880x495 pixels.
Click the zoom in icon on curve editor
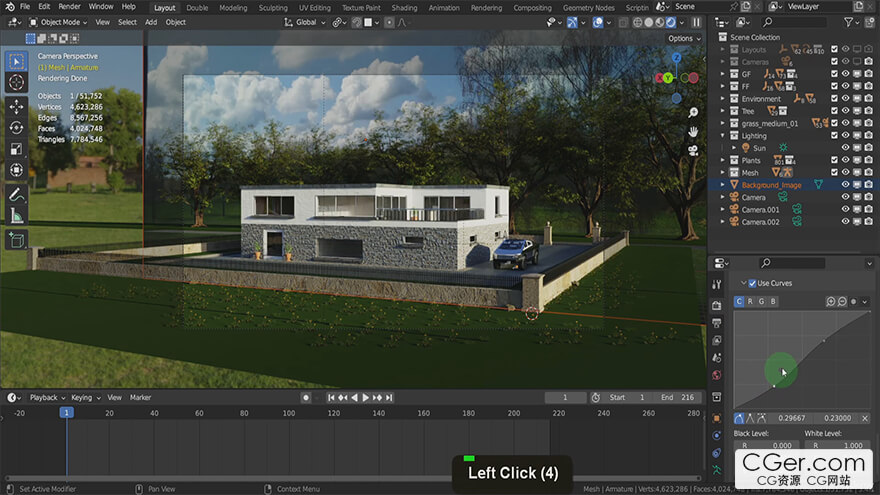831,301
